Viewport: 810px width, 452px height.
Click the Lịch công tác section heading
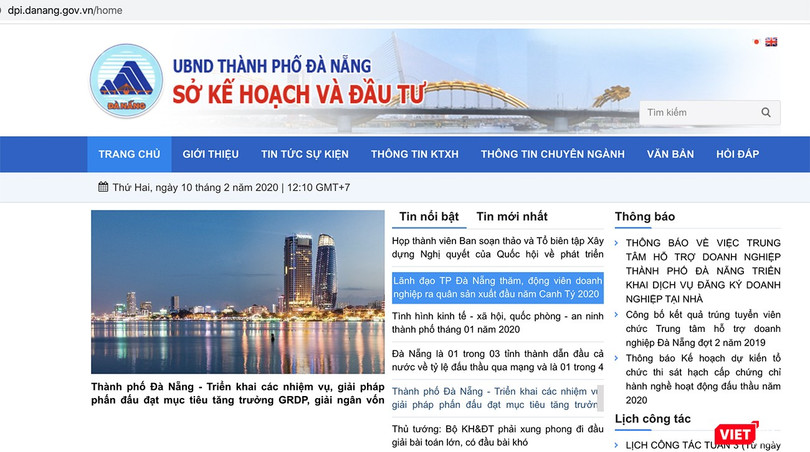652,419
